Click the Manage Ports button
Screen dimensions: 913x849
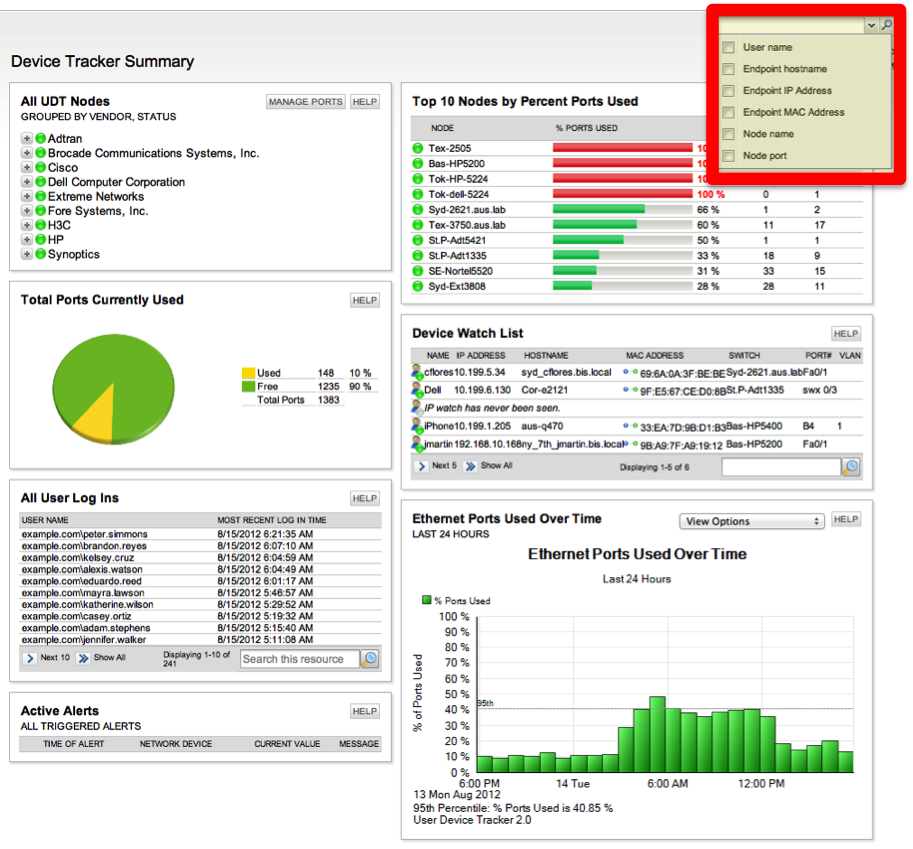coord(306,101)
